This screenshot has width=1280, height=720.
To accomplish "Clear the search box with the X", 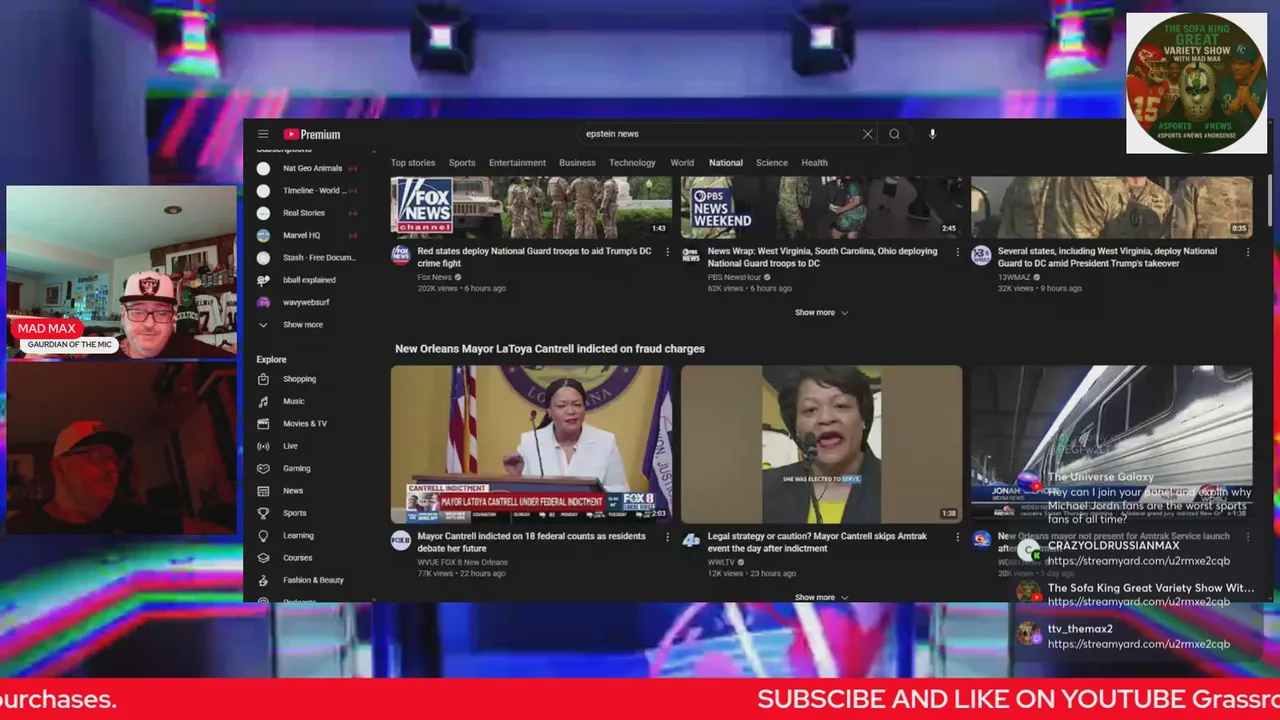I will point(867,134).
